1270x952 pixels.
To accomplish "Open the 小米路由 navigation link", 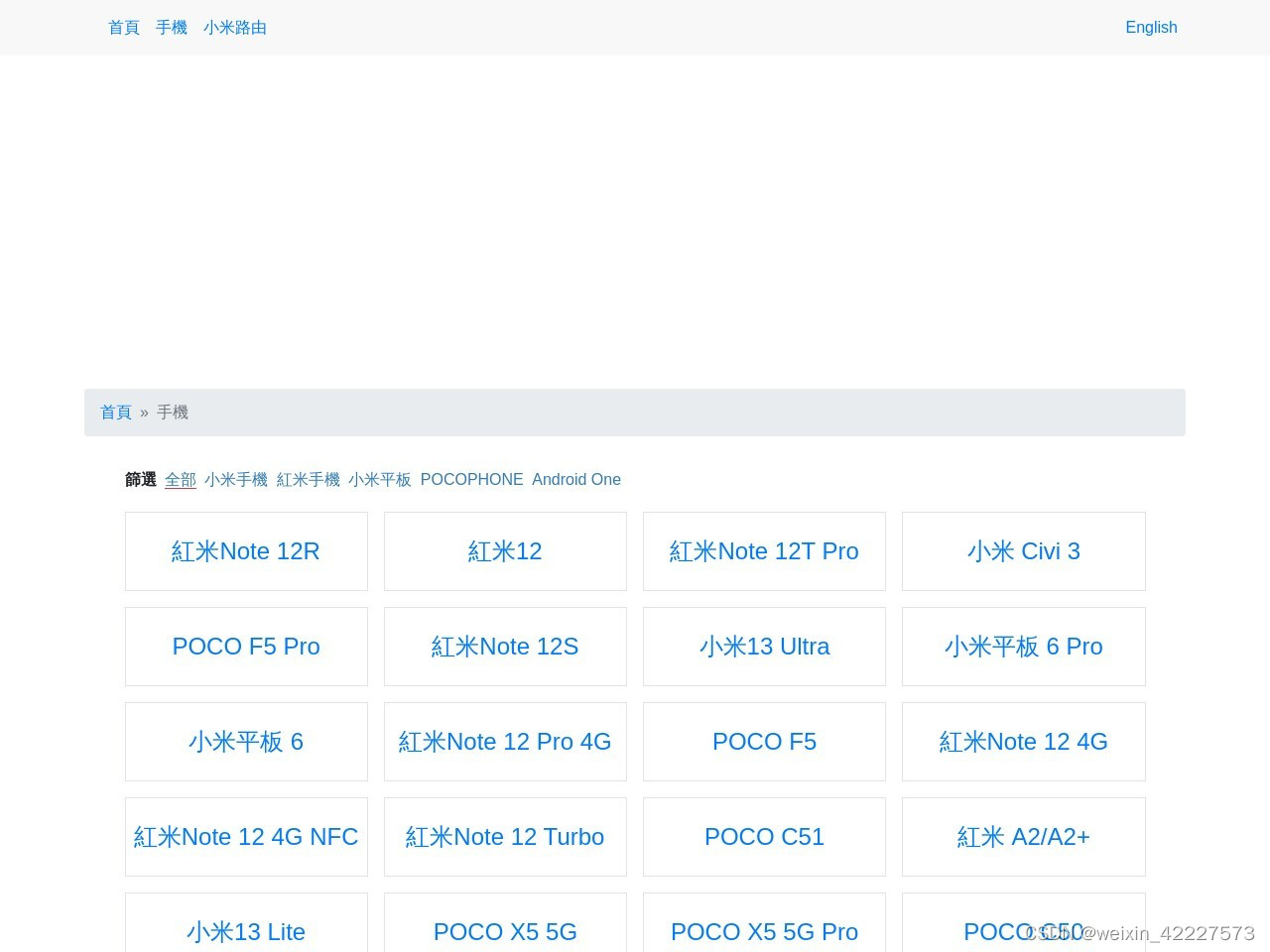I will click(235, 28).
